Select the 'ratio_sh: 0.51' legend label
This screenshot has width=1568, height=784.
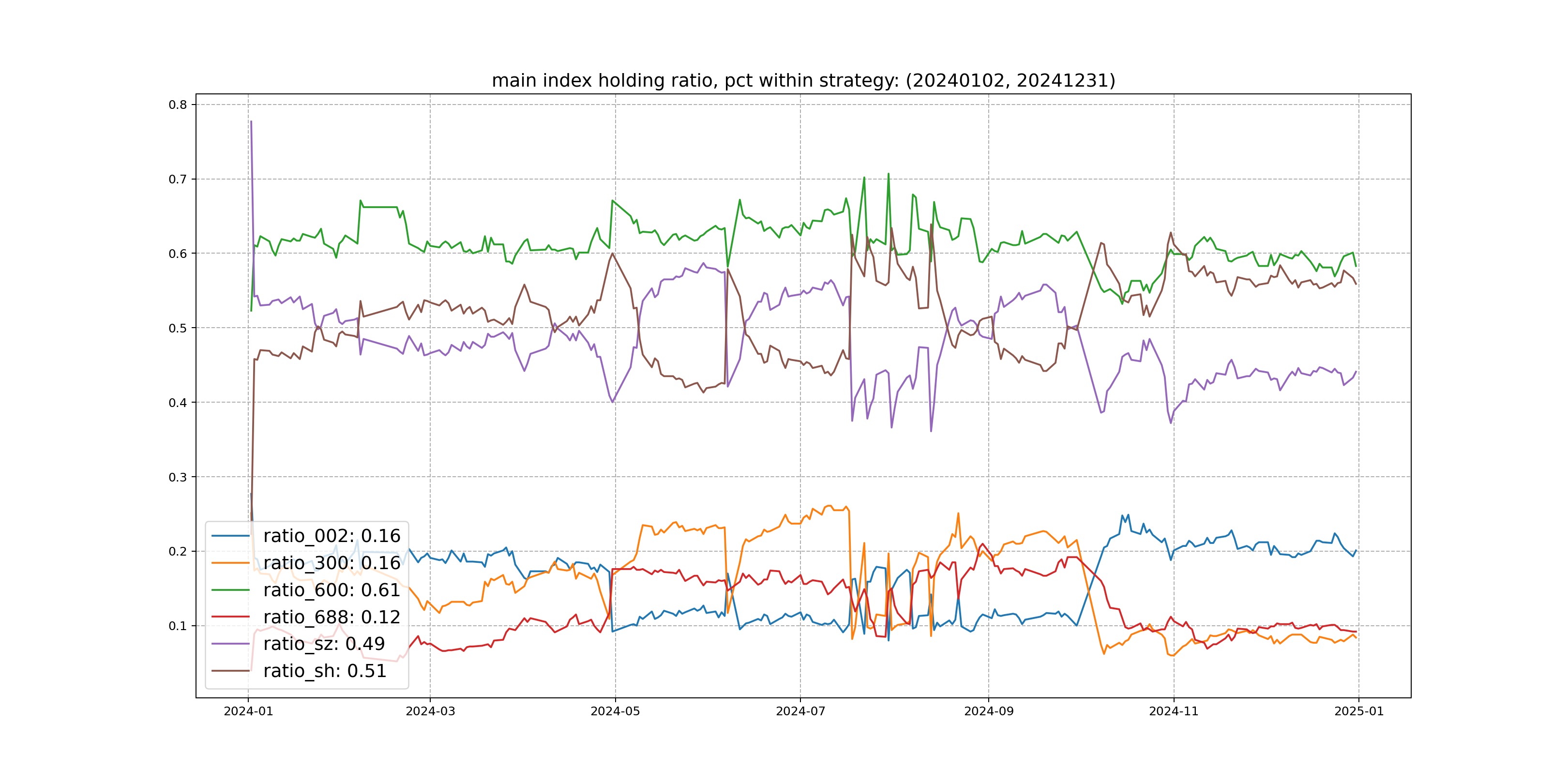click(324, 671)
